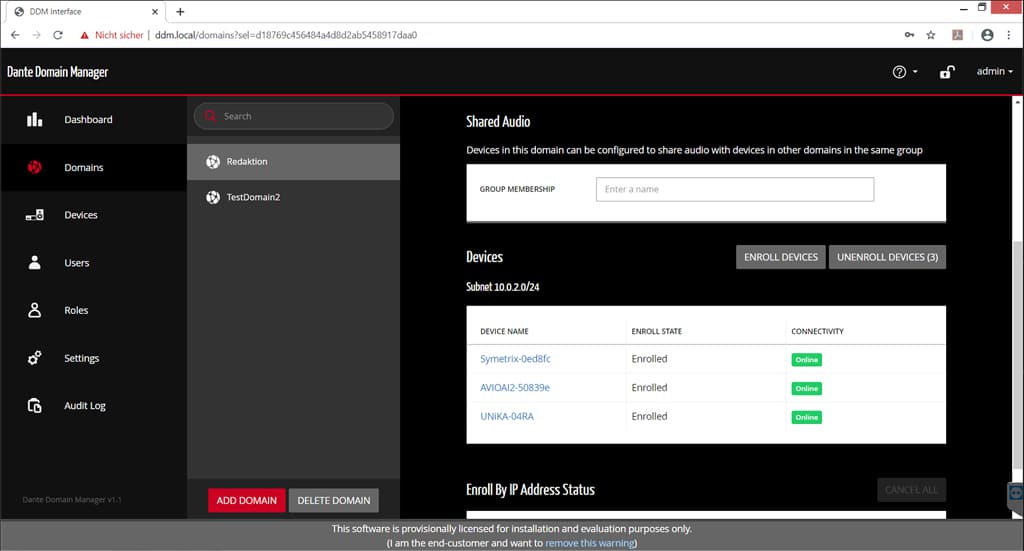This screenshot has width=1024, height=551.
Task: Click the Online badge for UNIKA-04RA
Action: 807,417
